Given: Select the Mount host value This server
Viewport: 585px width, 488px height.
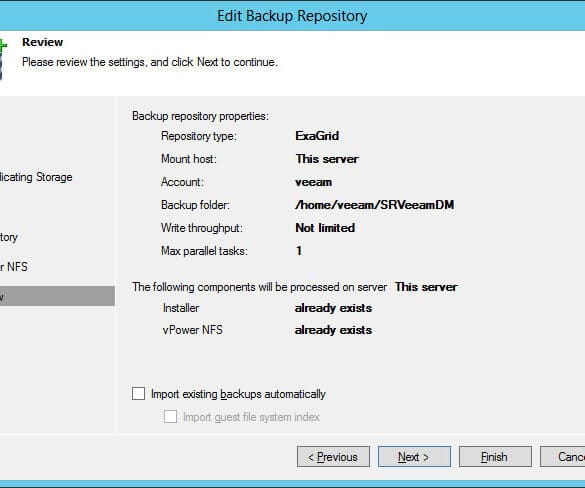Looking at the screenshot, I should click(327, 159).
